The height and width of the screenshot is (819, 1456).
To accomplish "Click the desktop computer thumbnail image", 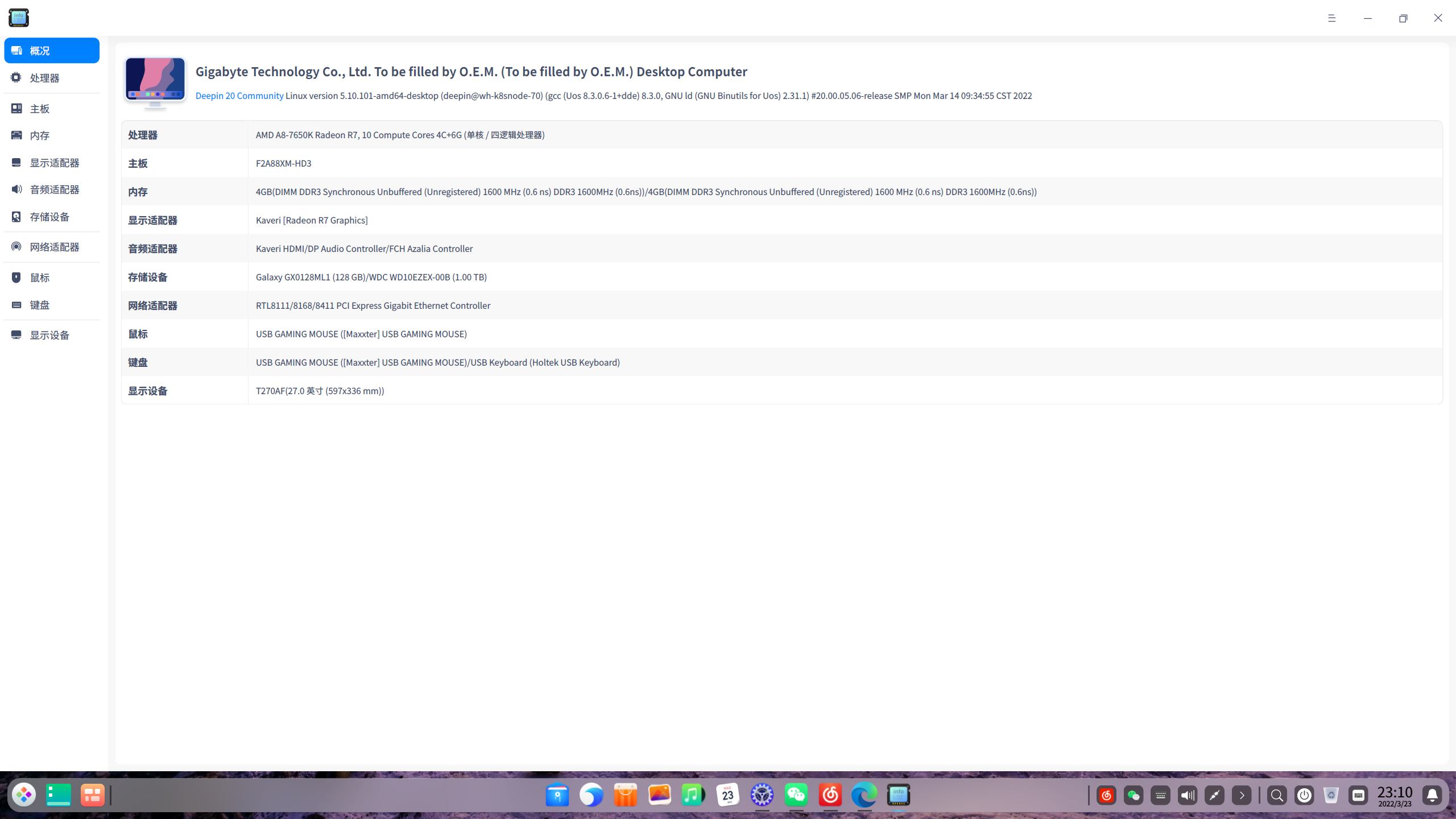I will point(155,81).
